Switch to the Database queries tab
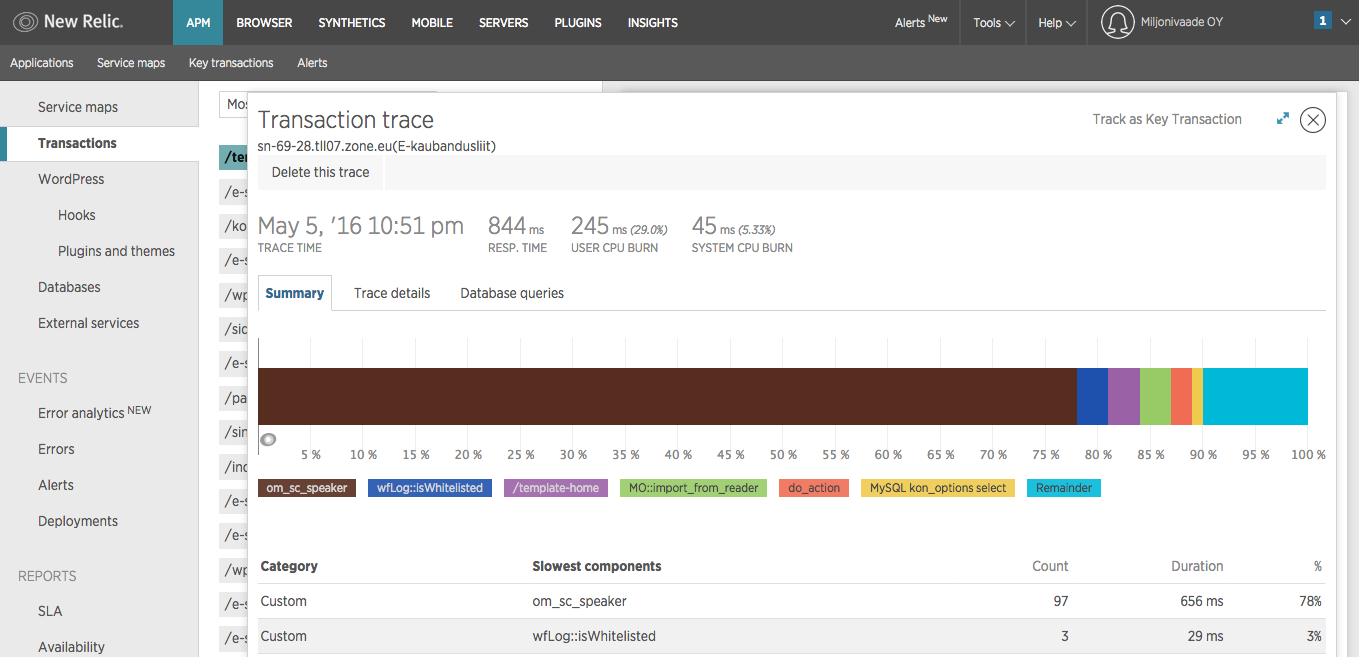Image resolution: width=1359 pixels, height=657 pixels. (x=512, y=293)
